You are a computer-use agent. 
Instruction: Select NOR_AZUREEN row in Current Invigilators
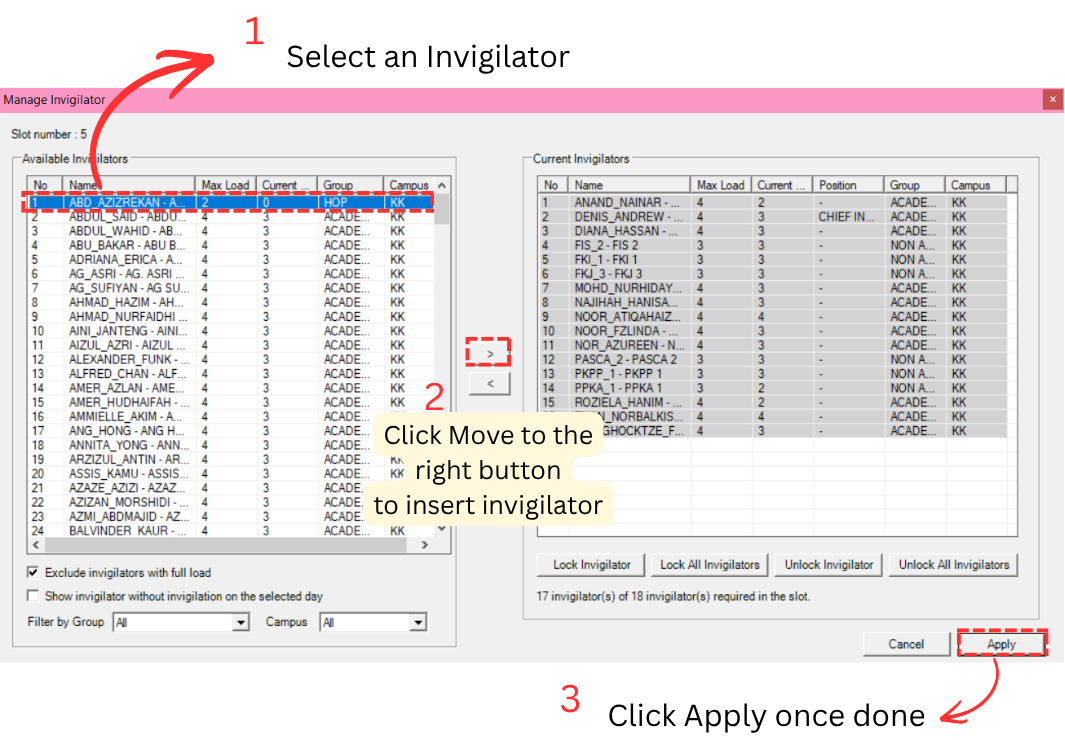773,345
